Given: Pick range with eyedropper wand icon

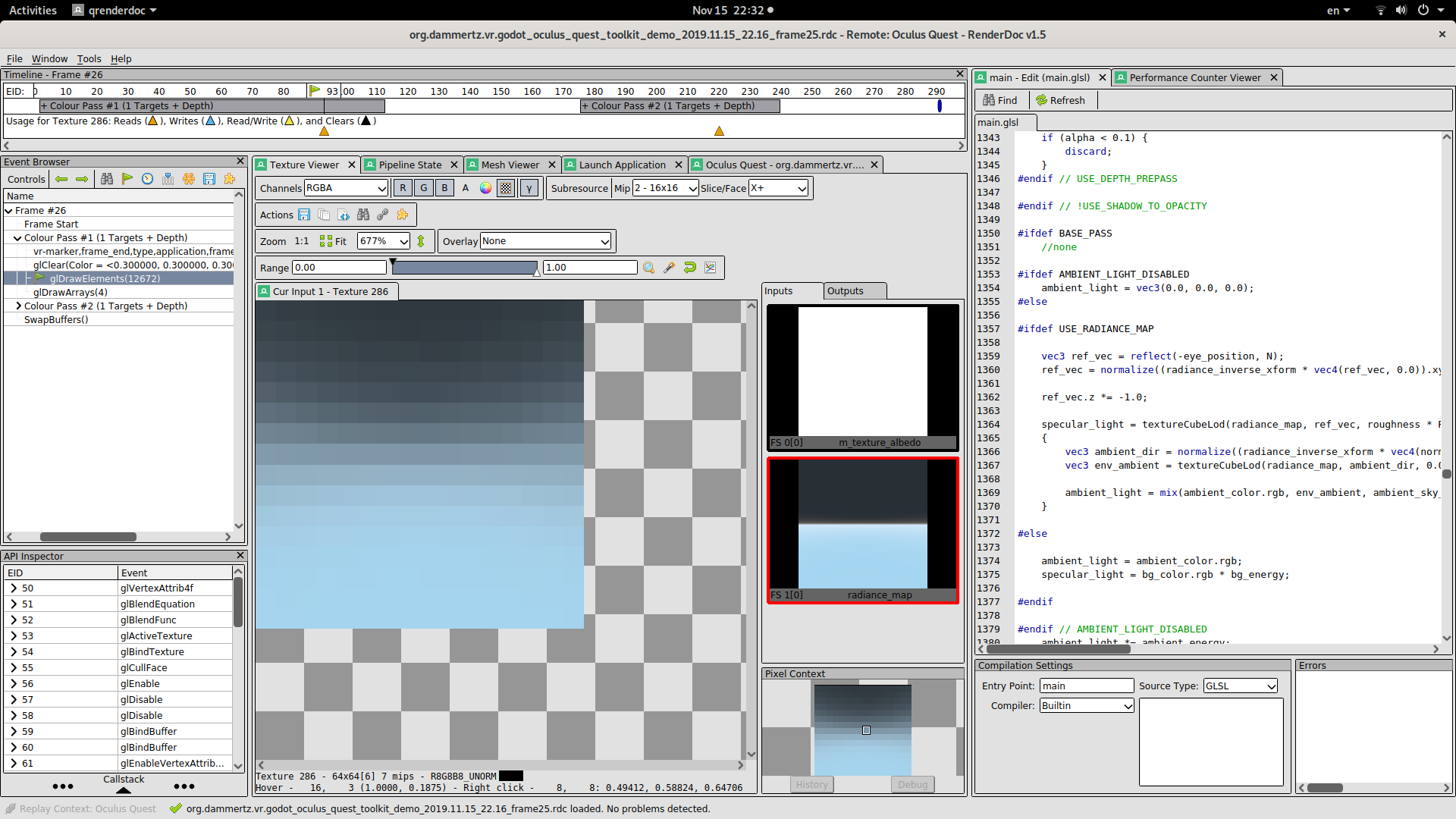Looking at the screenshot, I should (x=669, y=268).
